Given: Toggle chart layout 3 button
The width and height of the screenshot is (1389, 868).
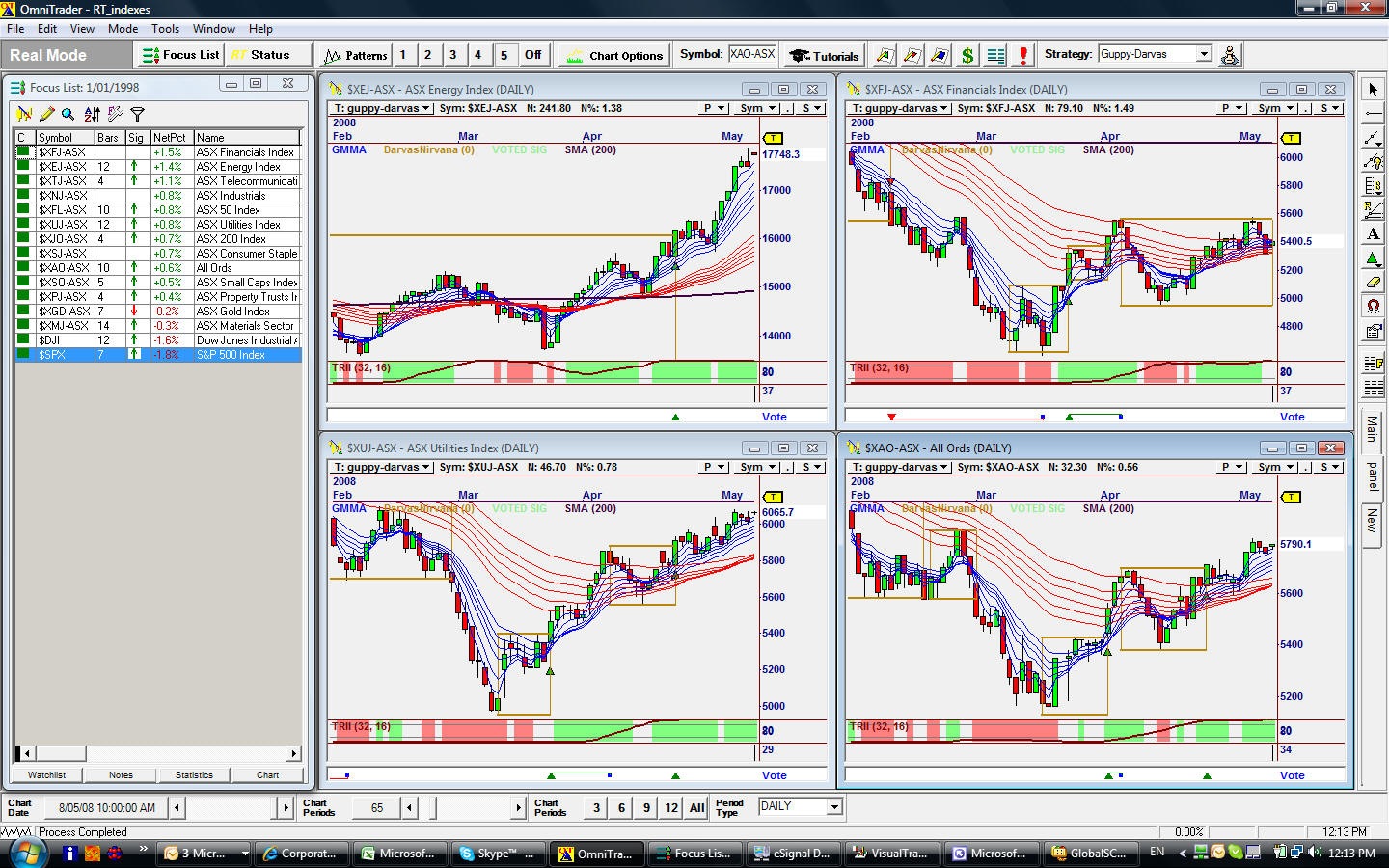Looking at the screenshot, I should pyautogui.click(x=453, y=55).
